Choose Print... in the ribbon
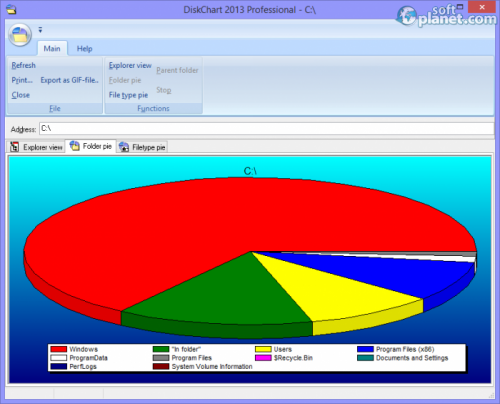The height and width of the screenshot is (404, 500). 22,80
